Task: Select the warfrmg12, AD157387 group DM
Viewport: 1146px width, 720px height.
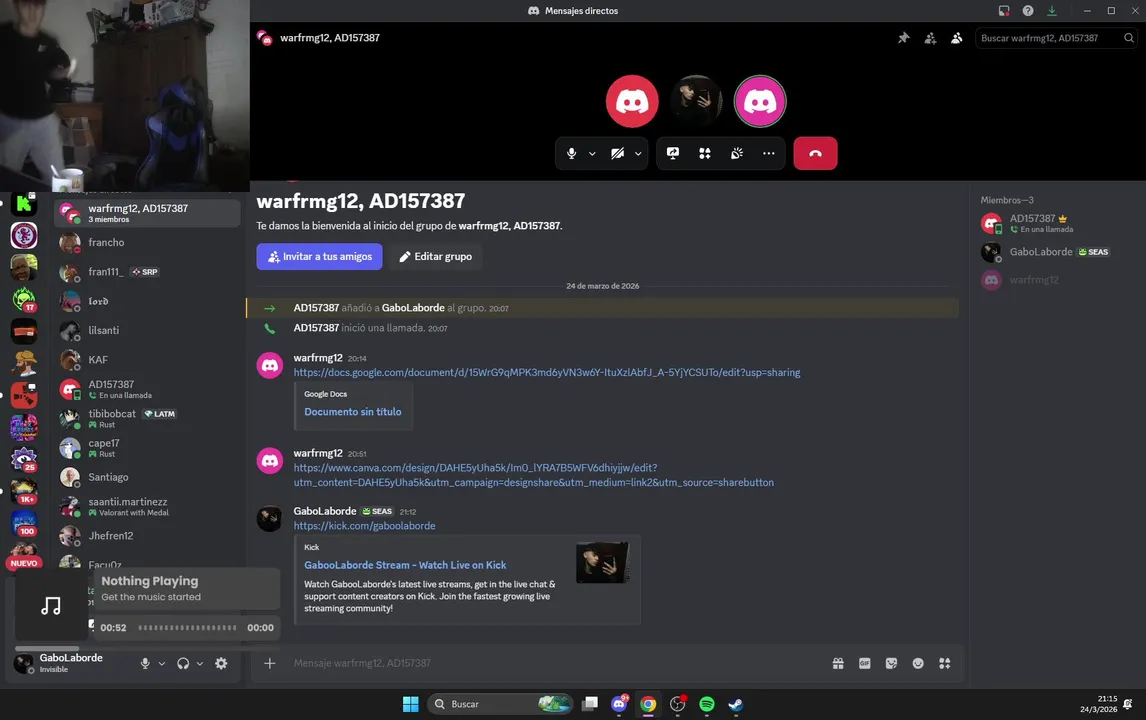Action: pyautogui.click(x=147, y=213)
